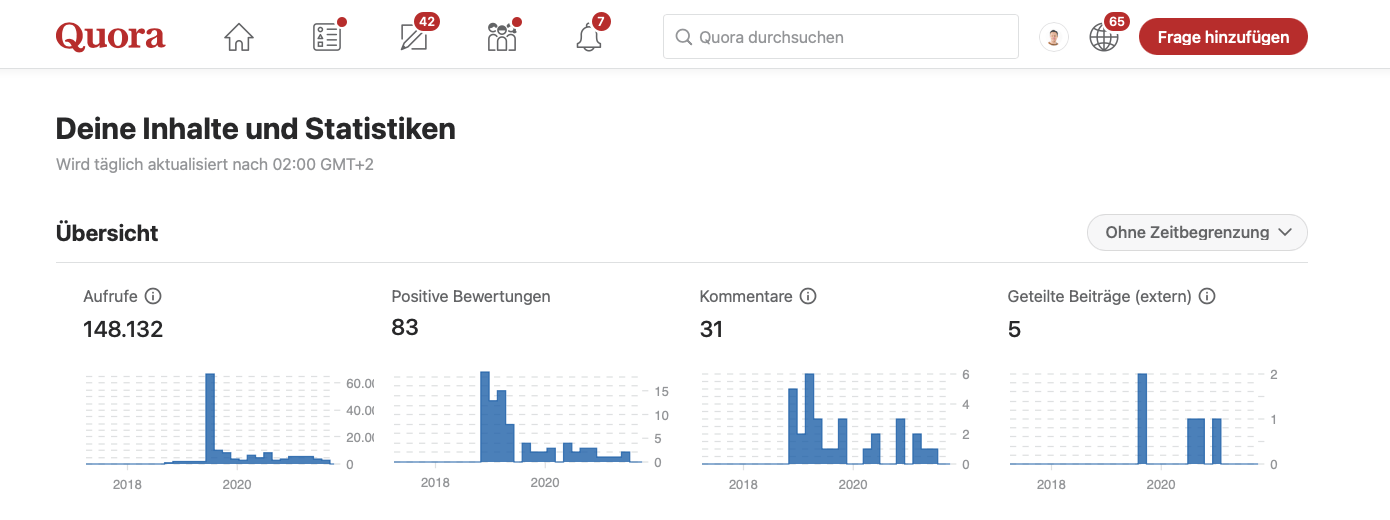This screenshot has height=520, width=1390.
Task: Click the tallest bar in Aufrufe chart
Action: [x=210, y=418]
